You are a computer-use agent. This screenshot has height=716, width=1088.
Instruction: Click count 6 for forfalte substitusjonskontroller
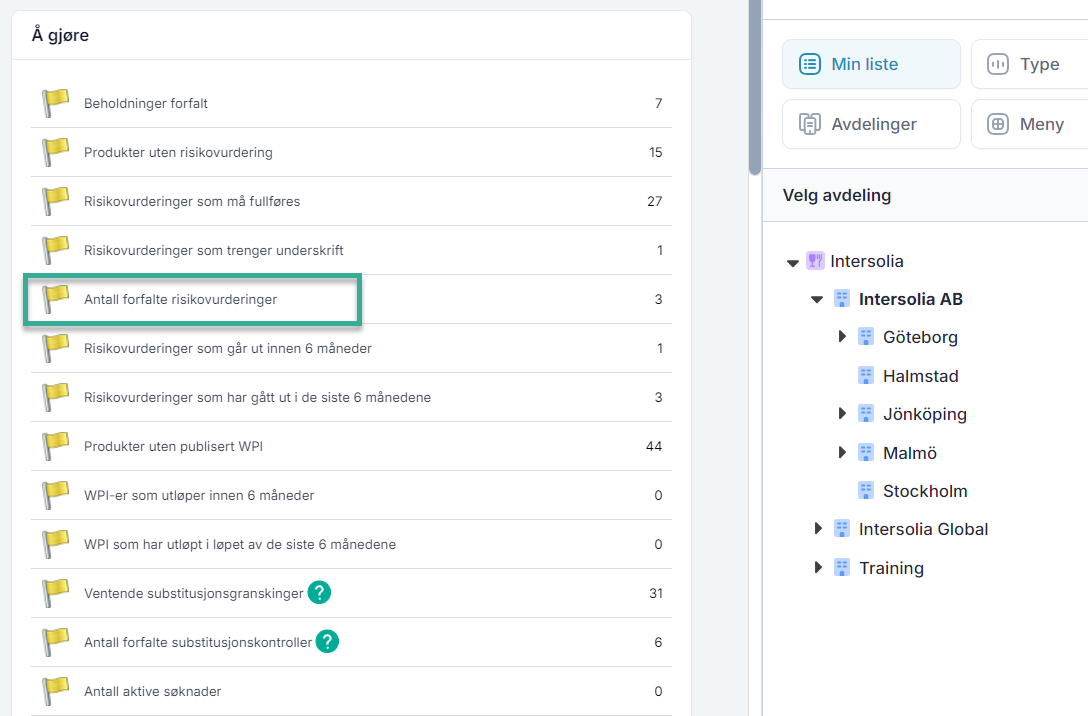click(x=658, y=642)
